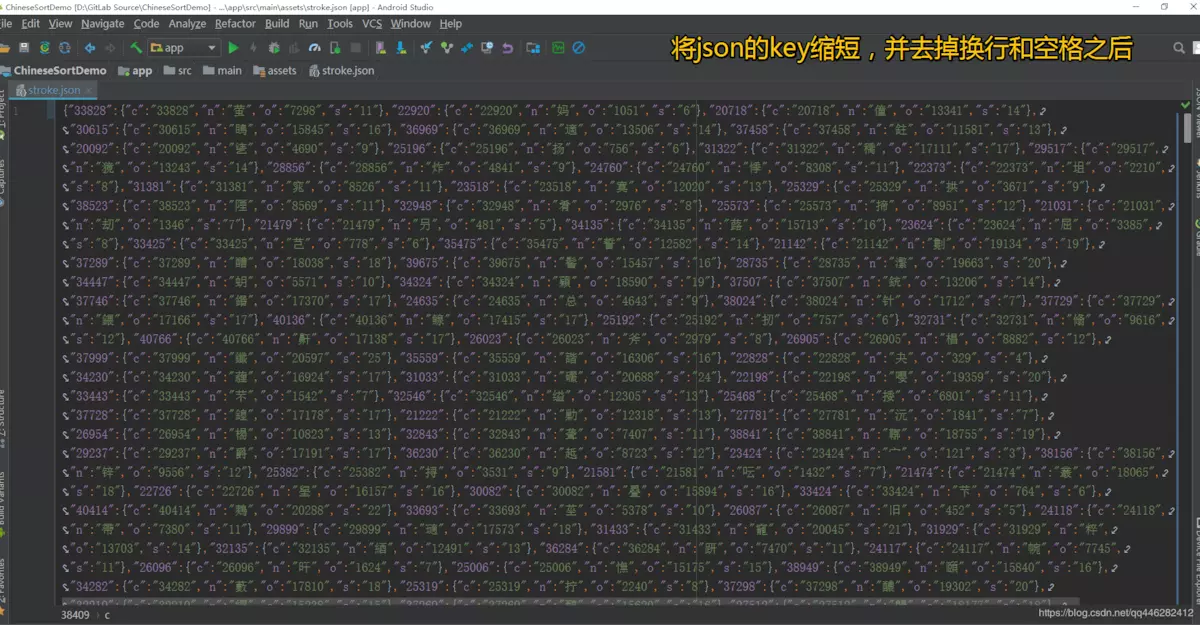
Task: Open the app run configuration dropdown
Action: pos(184,47)
